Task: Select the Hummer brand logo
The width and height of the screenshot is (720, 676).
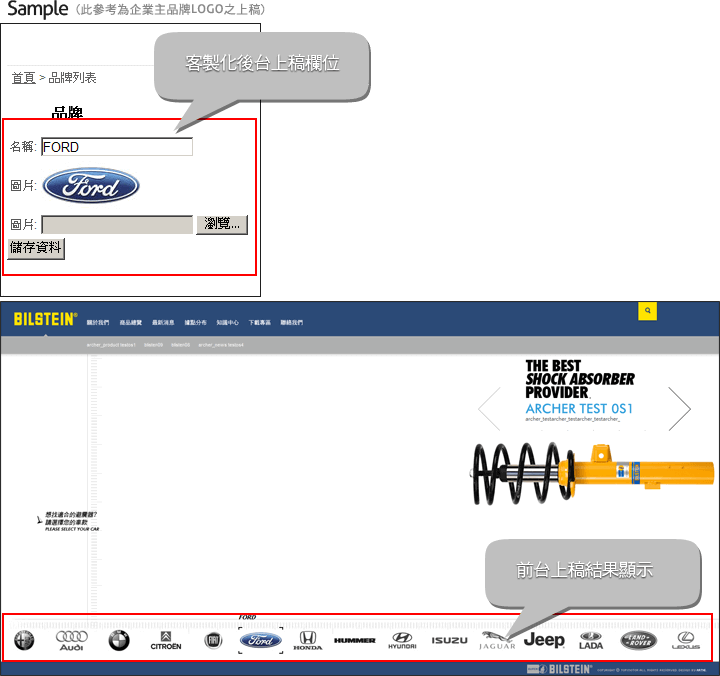Action: (354, 640)
